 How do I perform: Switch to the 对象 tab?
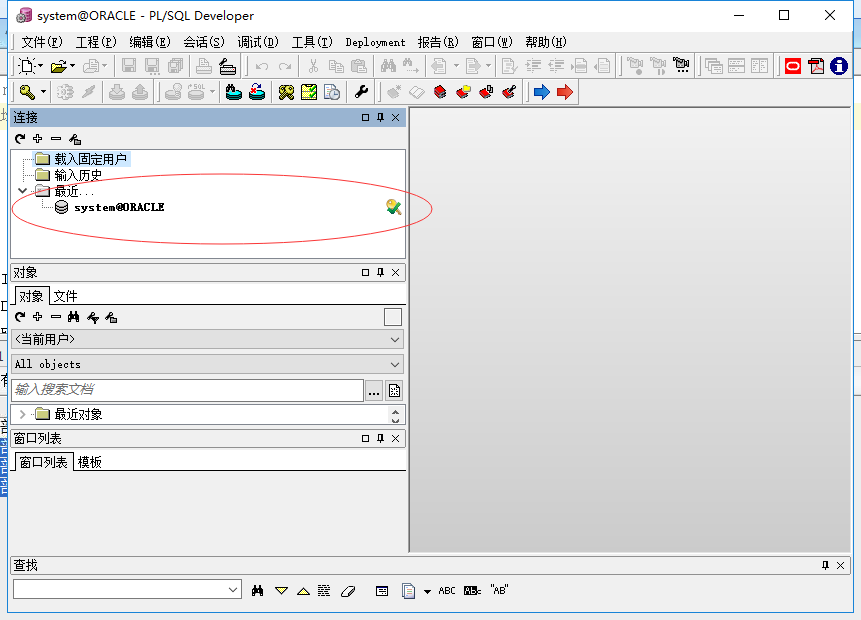(x=31, y=297)
